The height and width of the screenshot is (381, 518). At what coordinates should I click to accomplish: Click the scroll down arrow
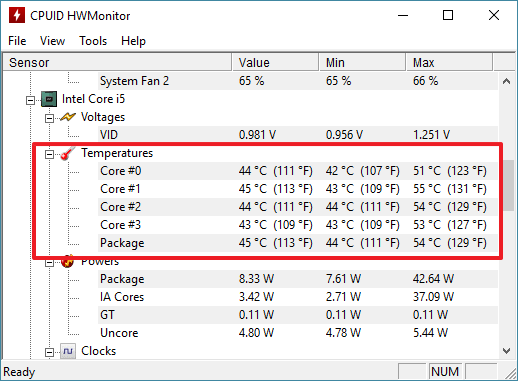tap(507, 351)
